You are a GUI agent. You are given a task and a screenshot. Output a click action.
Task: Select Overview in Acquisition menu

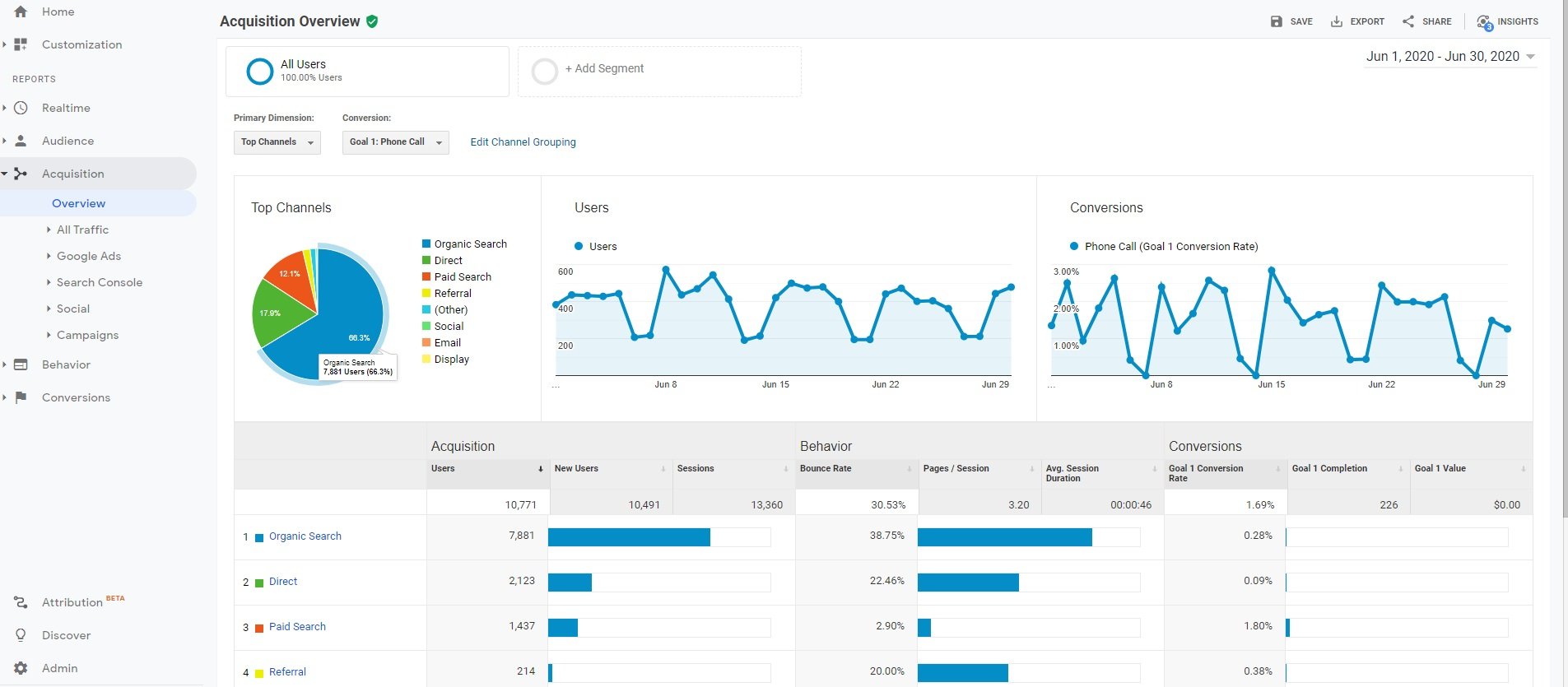[78, 203]
